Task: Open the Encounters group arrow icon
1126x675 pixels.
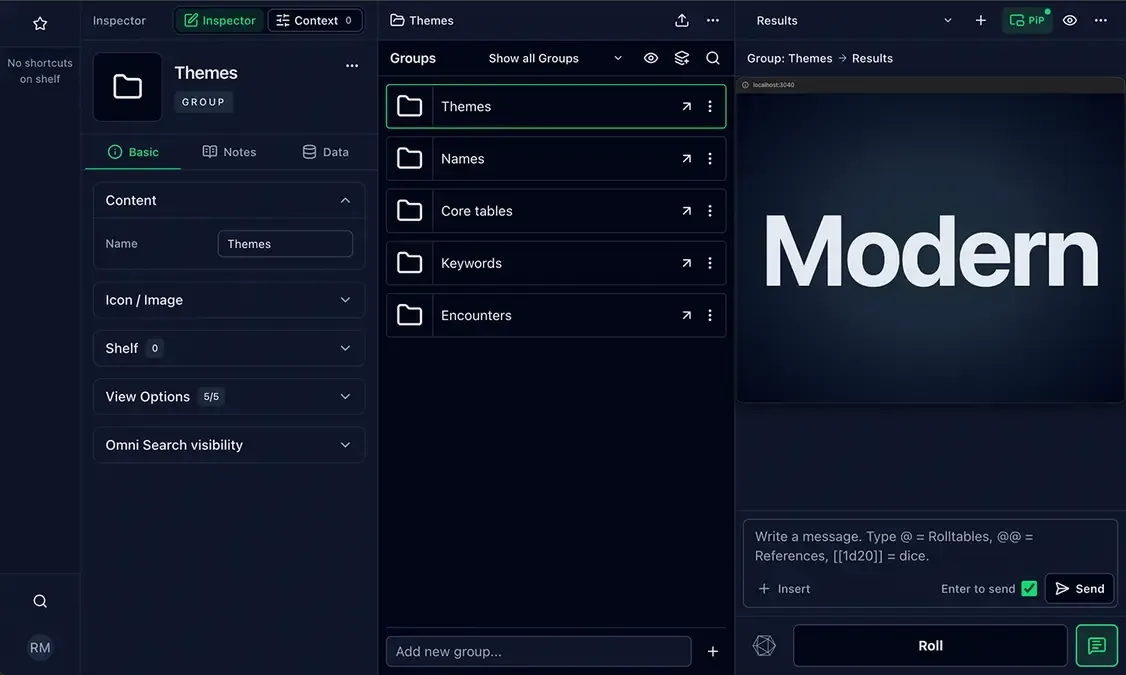Action: tap(687, 315)
